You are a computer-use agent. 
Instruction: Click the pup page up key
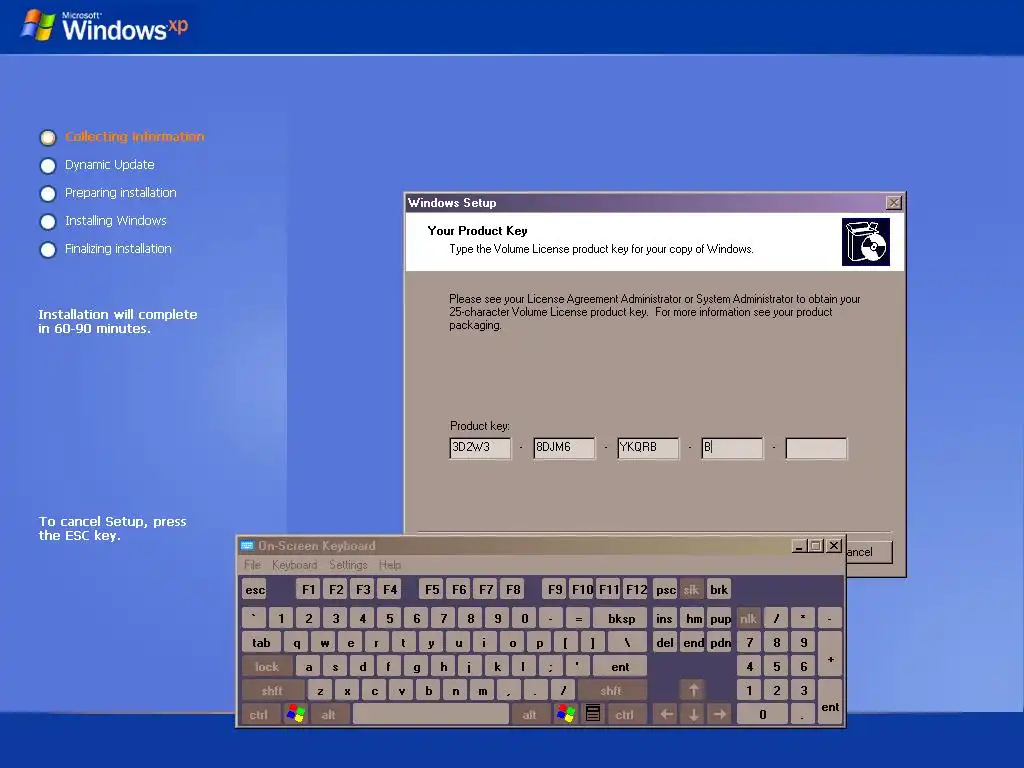[720, 618]
